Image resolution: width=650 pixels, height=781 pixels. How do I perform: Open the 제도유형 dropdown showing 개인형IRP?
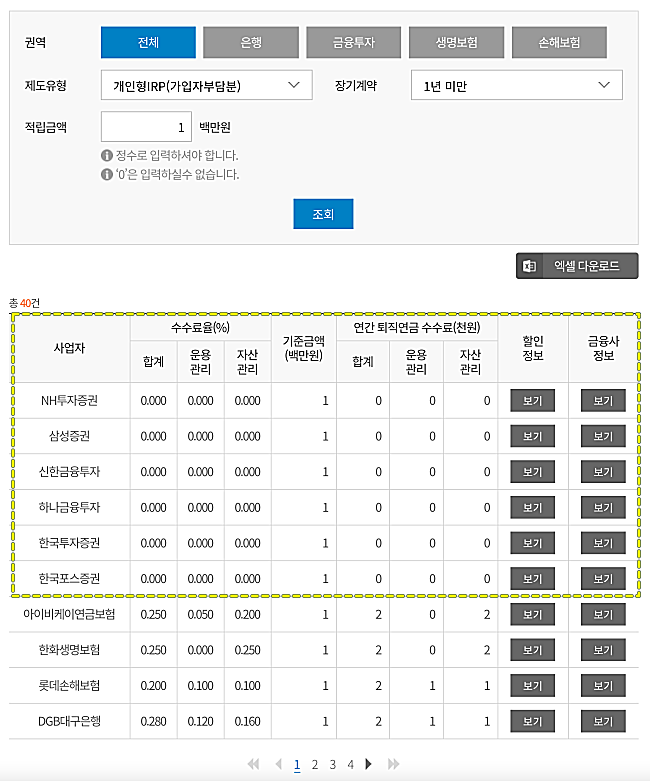coord(207,85)
